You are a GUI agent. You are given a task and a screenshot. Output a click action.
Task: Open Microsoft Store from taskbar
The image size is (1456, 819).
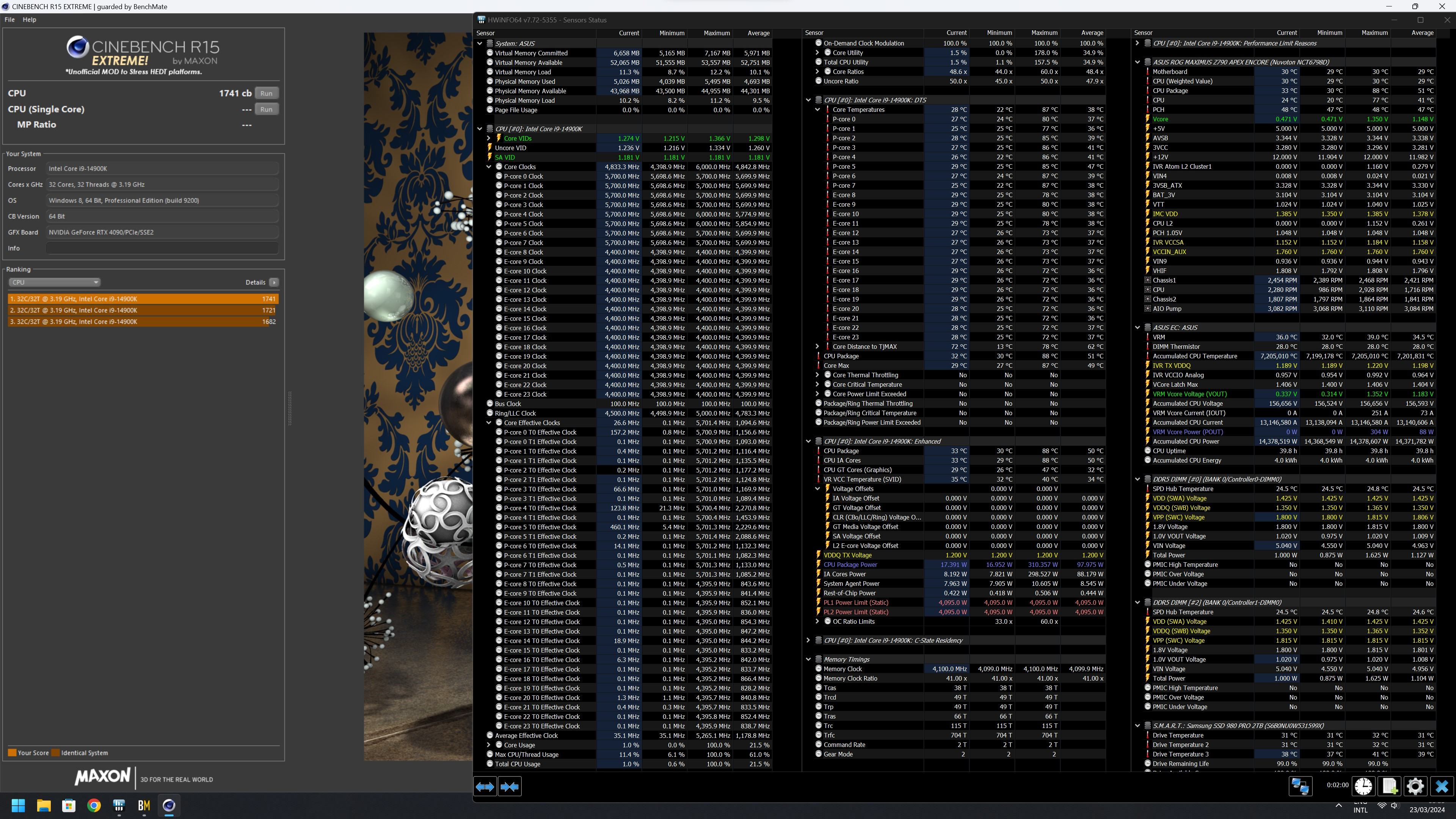68,805
